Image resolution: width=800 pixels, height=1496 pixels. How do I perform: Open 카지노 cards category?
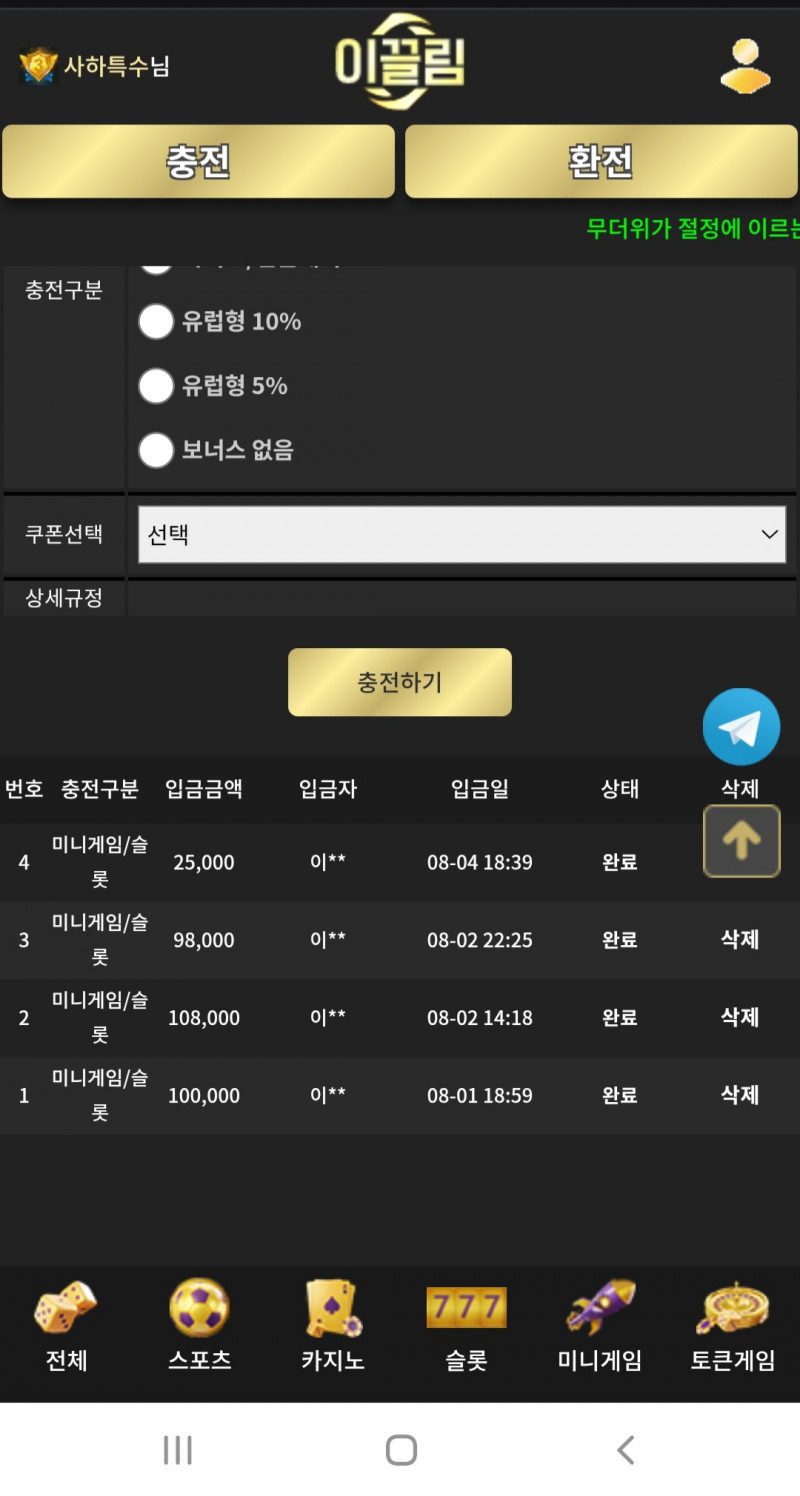point(333,1326)
